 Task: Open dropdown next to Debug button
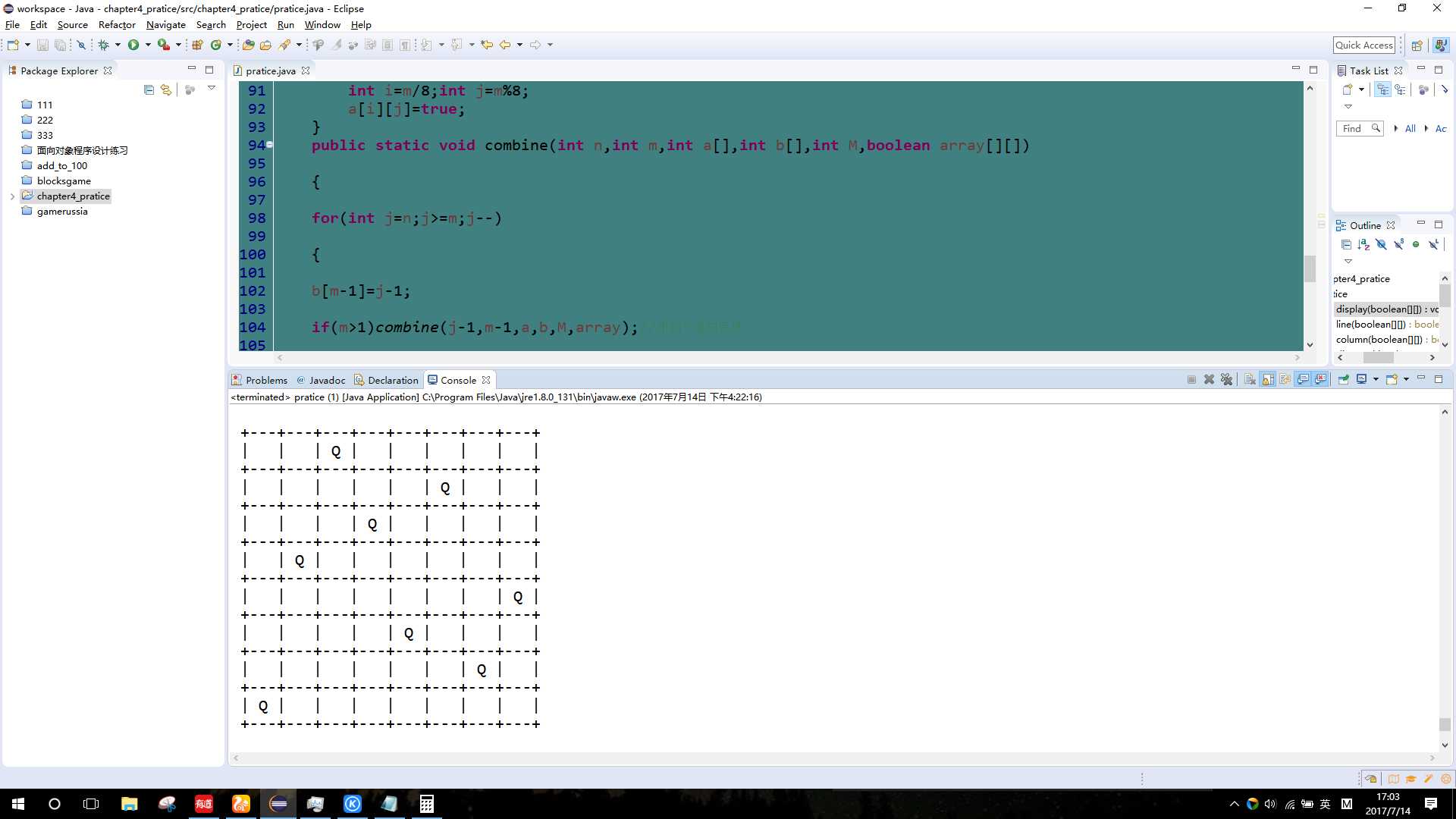pyautogui.click(x=118, y=45)
